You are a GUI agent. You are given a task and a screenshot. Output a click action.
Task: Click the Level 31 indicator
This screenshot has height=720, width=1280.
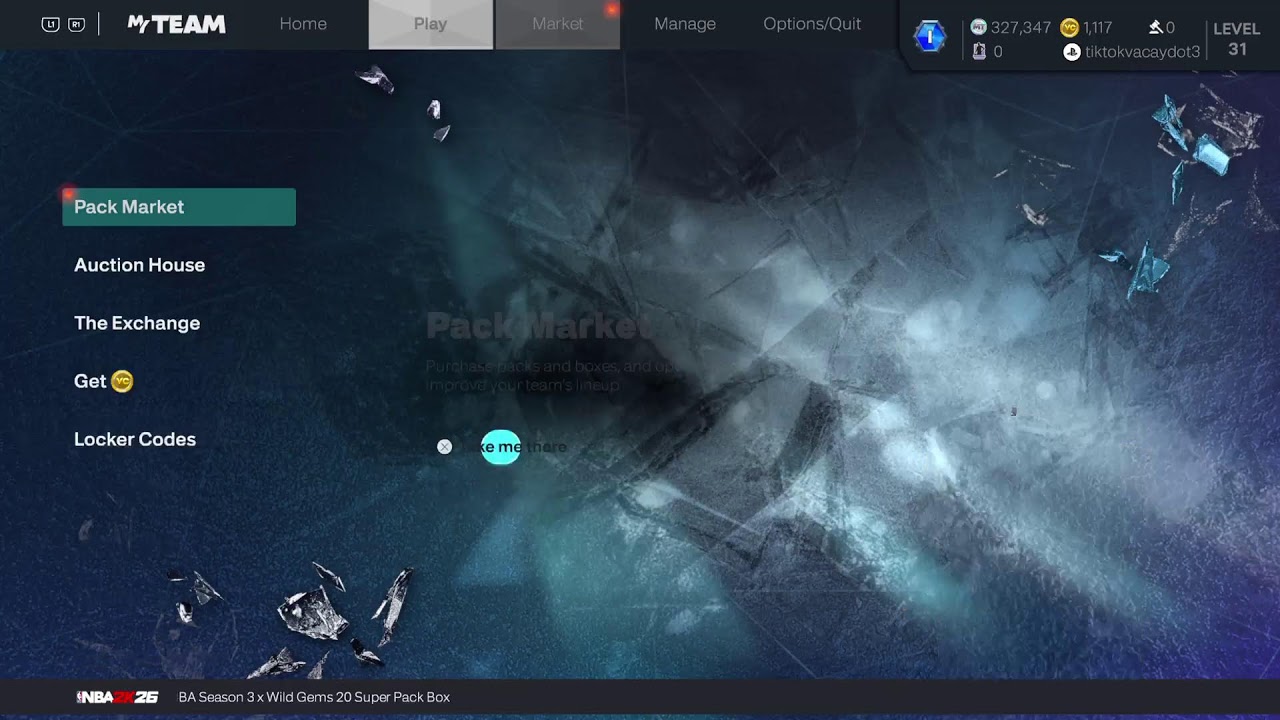click(x=1237, y=39)
